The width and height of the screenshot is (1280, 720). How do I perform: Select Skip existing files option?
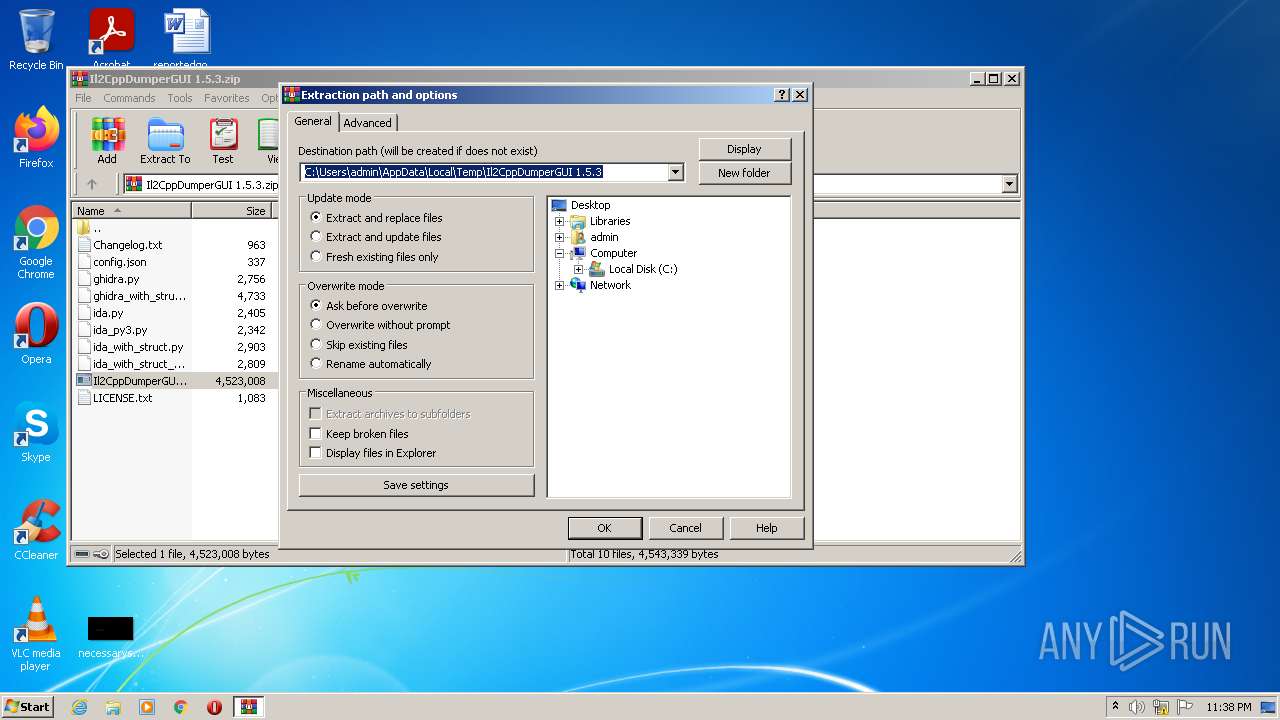[359, 345]
